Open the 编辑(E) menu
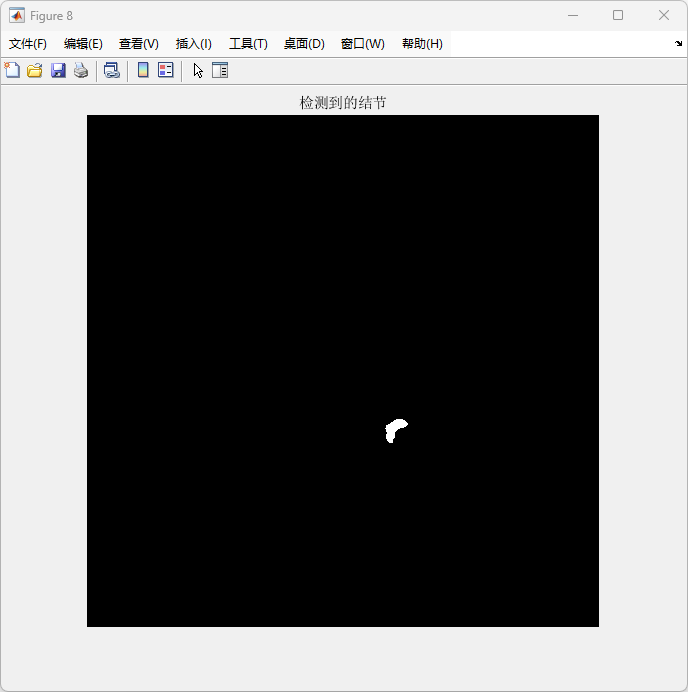This screenshot has width=688, height=692. [83, 44]
